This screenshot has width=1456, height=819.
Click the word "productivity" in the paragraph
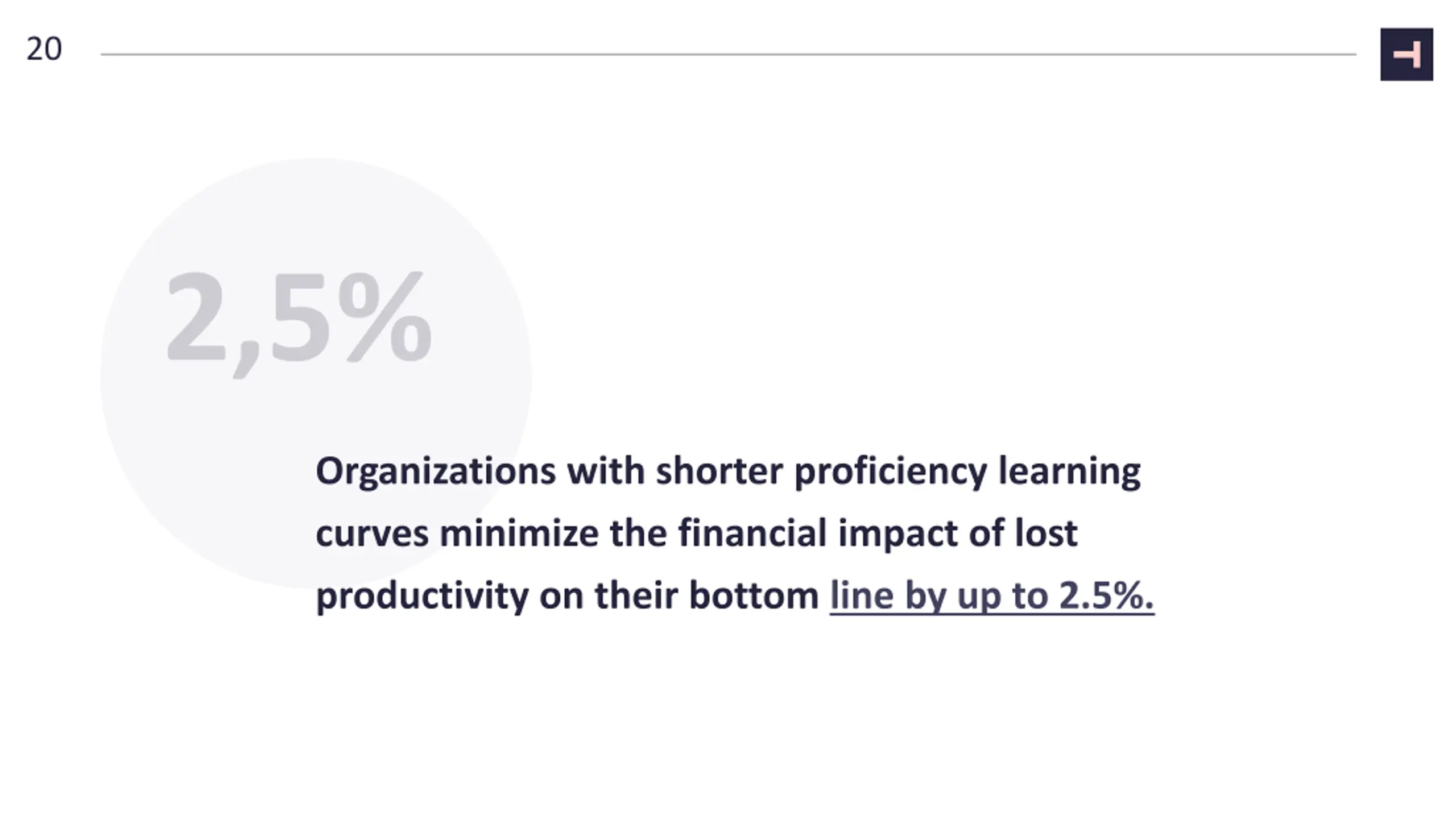(421, 596)
